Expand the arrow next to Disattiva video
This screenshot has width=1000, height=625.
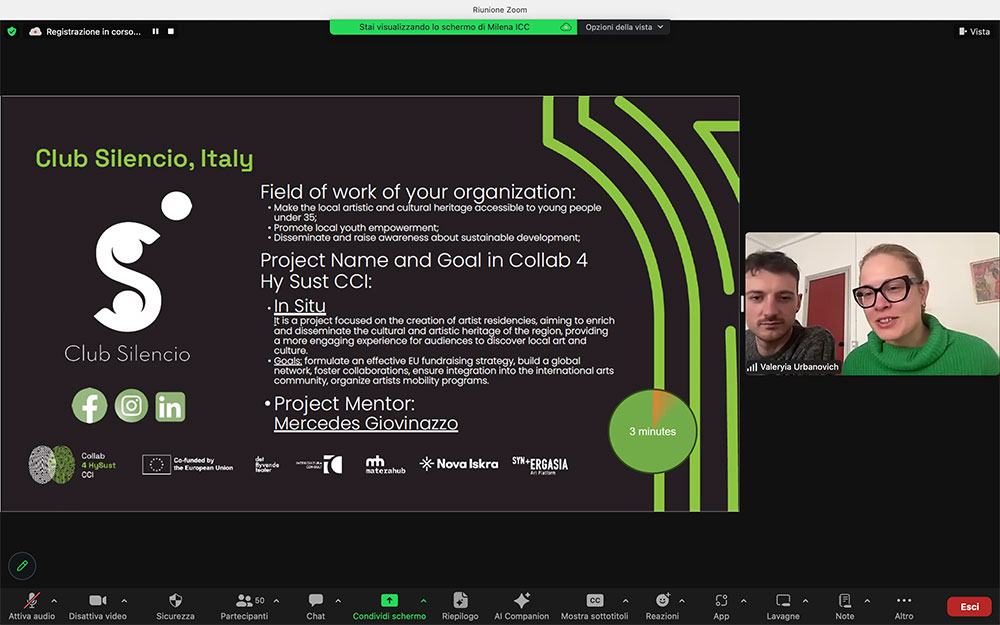(124, 600)
